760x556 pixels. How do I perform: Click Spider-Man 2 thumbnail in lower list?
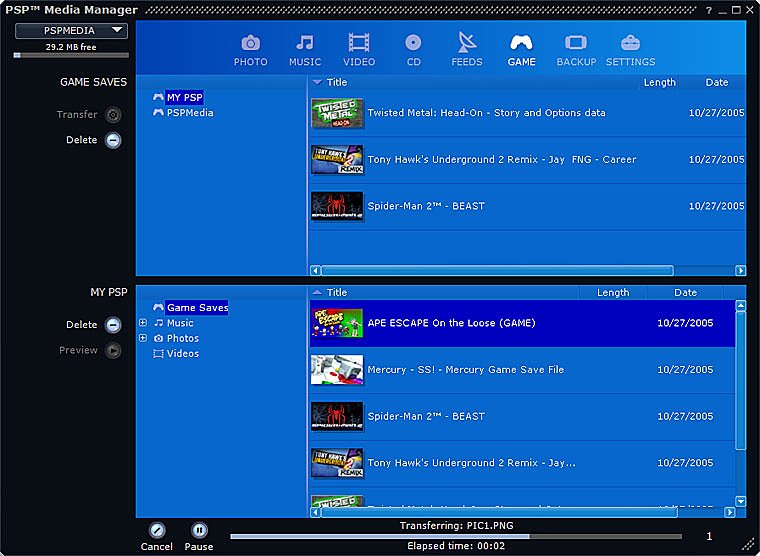click(x=337, y=416)
